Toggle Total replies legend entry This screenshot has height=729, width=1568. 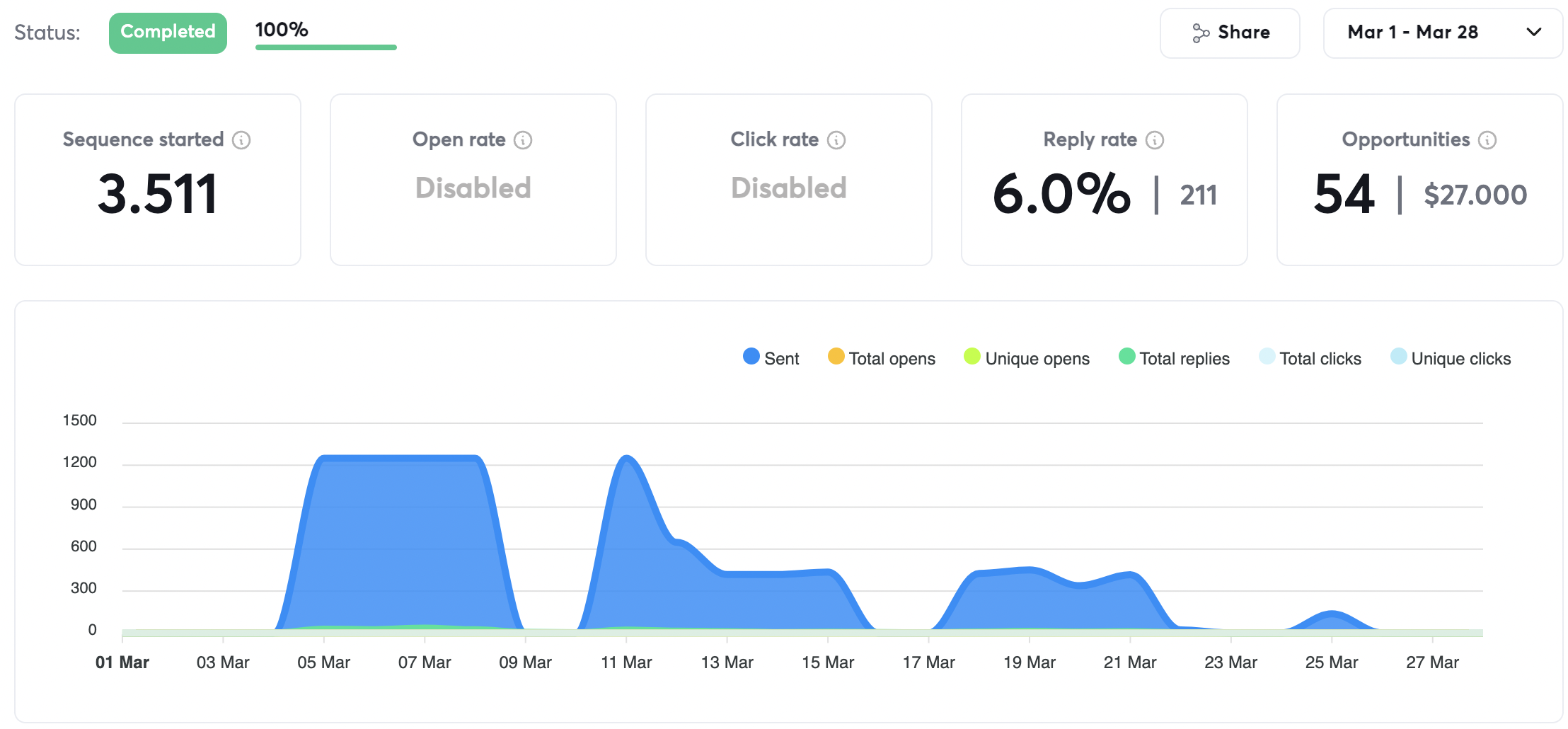[1174, 358]
